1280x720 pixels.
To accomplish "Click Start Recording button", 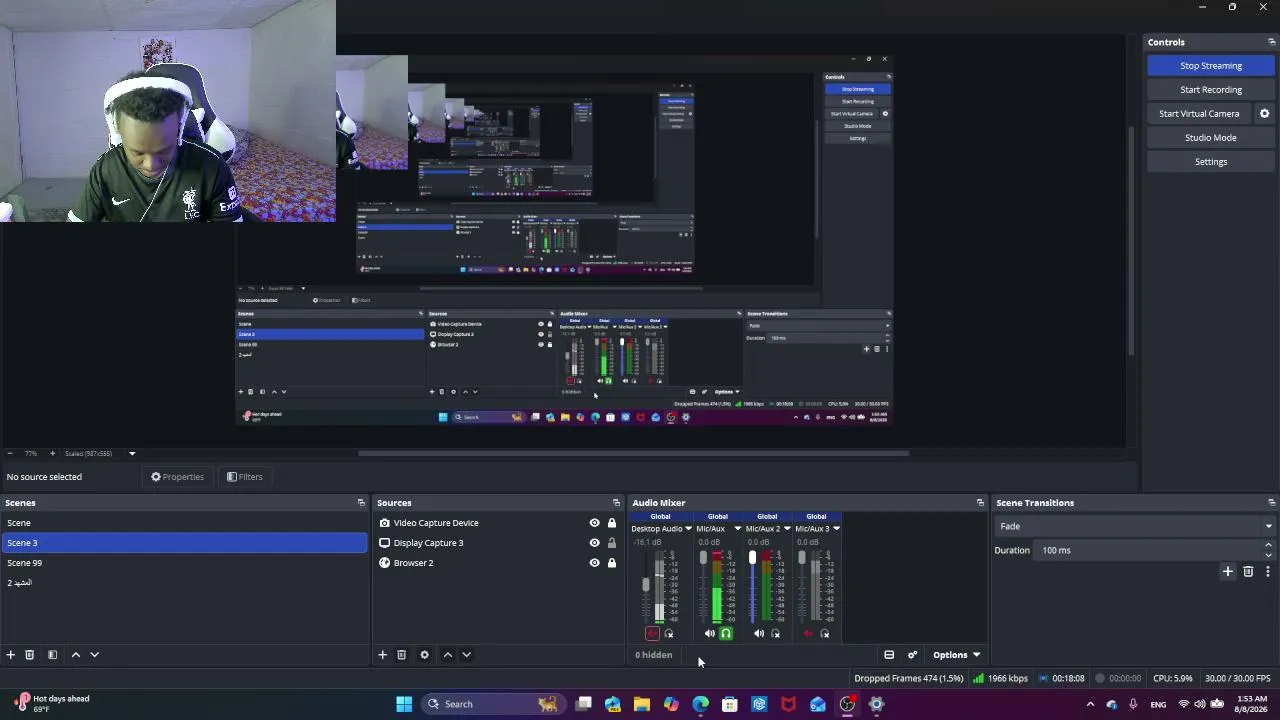I will [x=1211, y=90].
